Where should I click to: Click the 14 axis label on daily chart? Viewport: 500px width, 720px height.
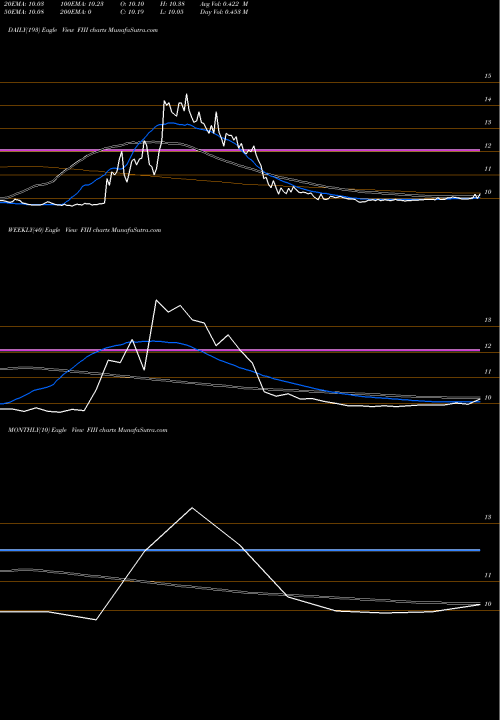coord(488,99)
